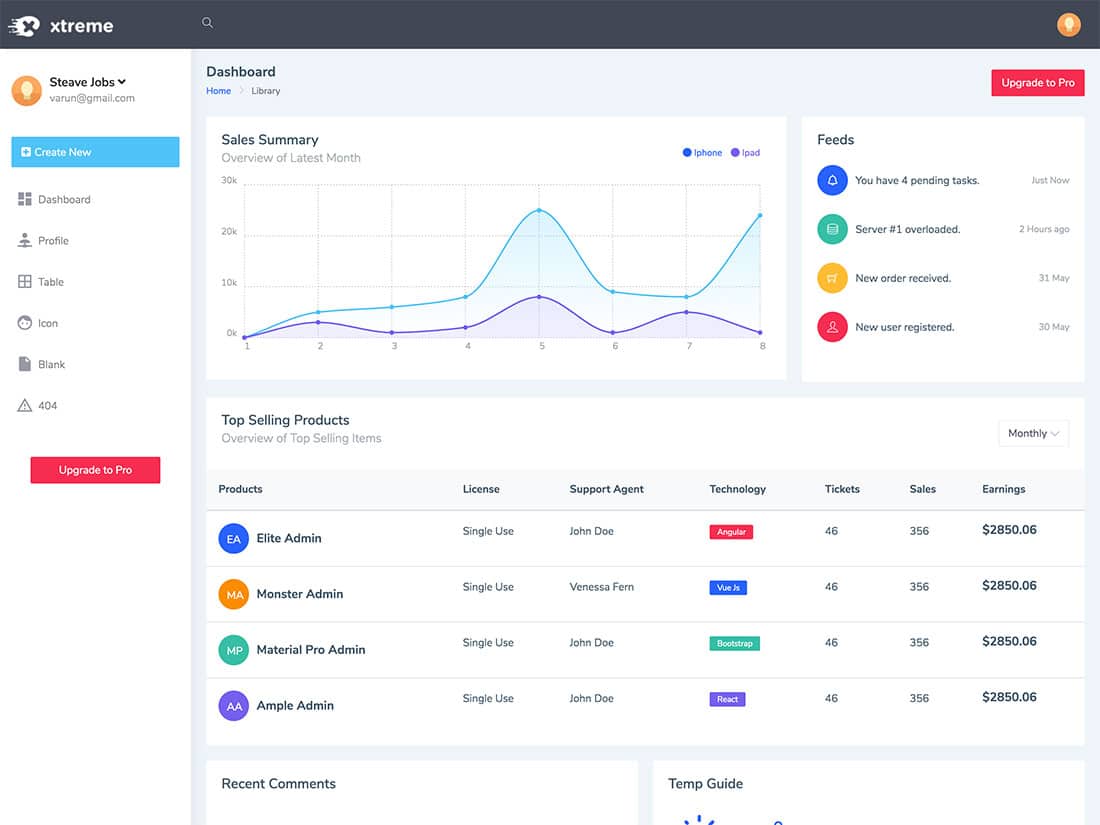Click the new user registered icon

[x=832, y=327]
